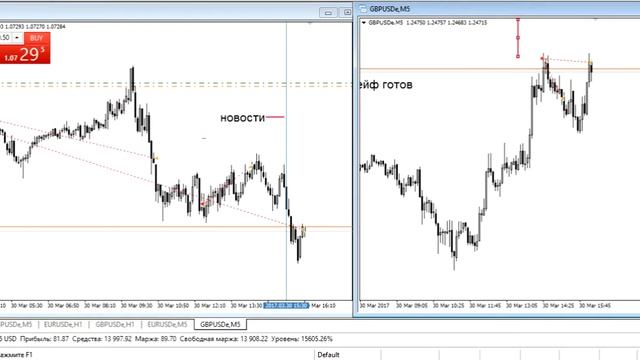640x360 pixels.
Task: Select the 'новости' text label on chart
Action: [x=242, y=118]
